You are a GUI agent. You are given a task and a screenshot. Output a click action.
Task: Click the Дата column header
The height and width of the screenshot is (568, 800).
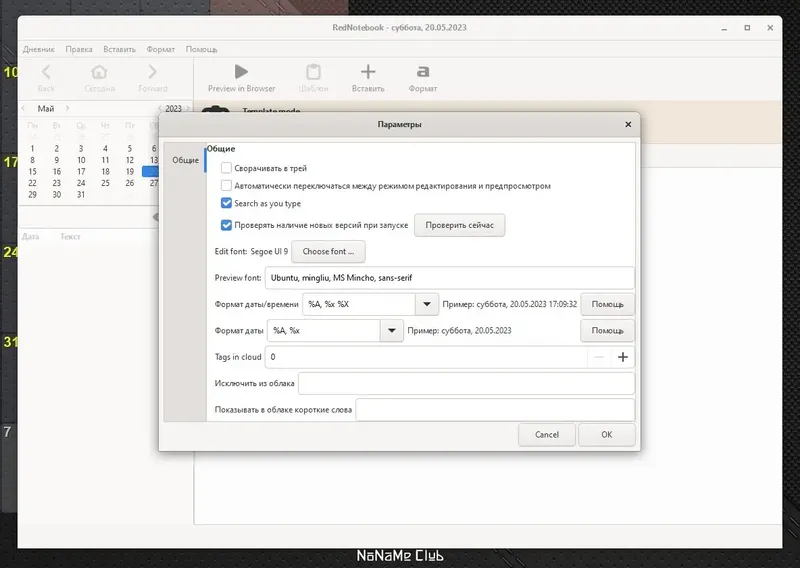(x=31, y=236)
